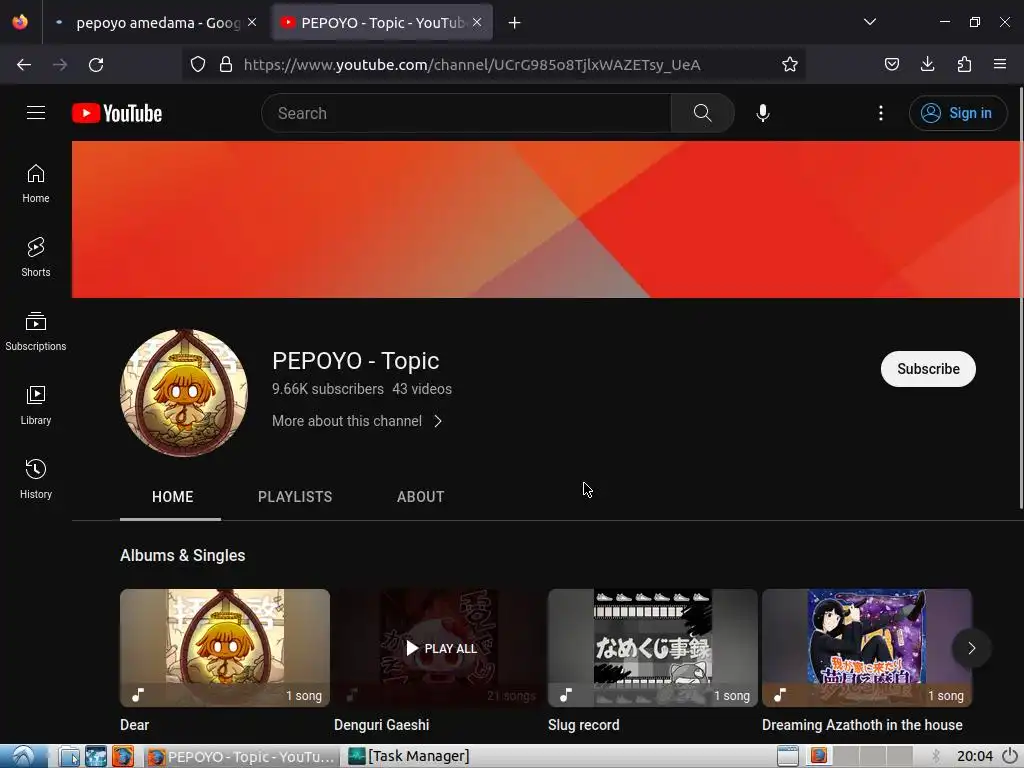Focus the YouTube search field
Viewport: 1024px width, 768px height.
pos(466,113)
